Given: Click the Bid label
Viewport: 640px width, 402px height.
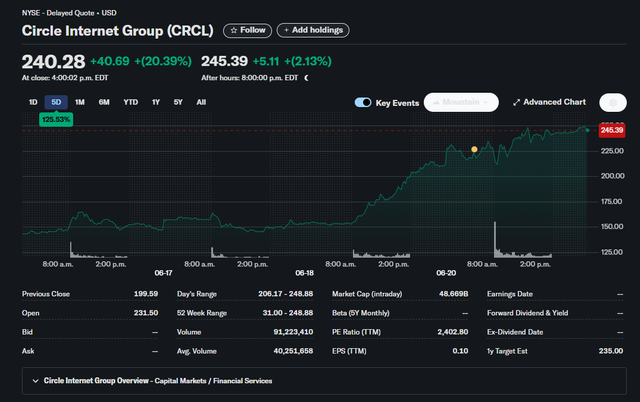Looking at the screenshot, I should coord(27,332).
